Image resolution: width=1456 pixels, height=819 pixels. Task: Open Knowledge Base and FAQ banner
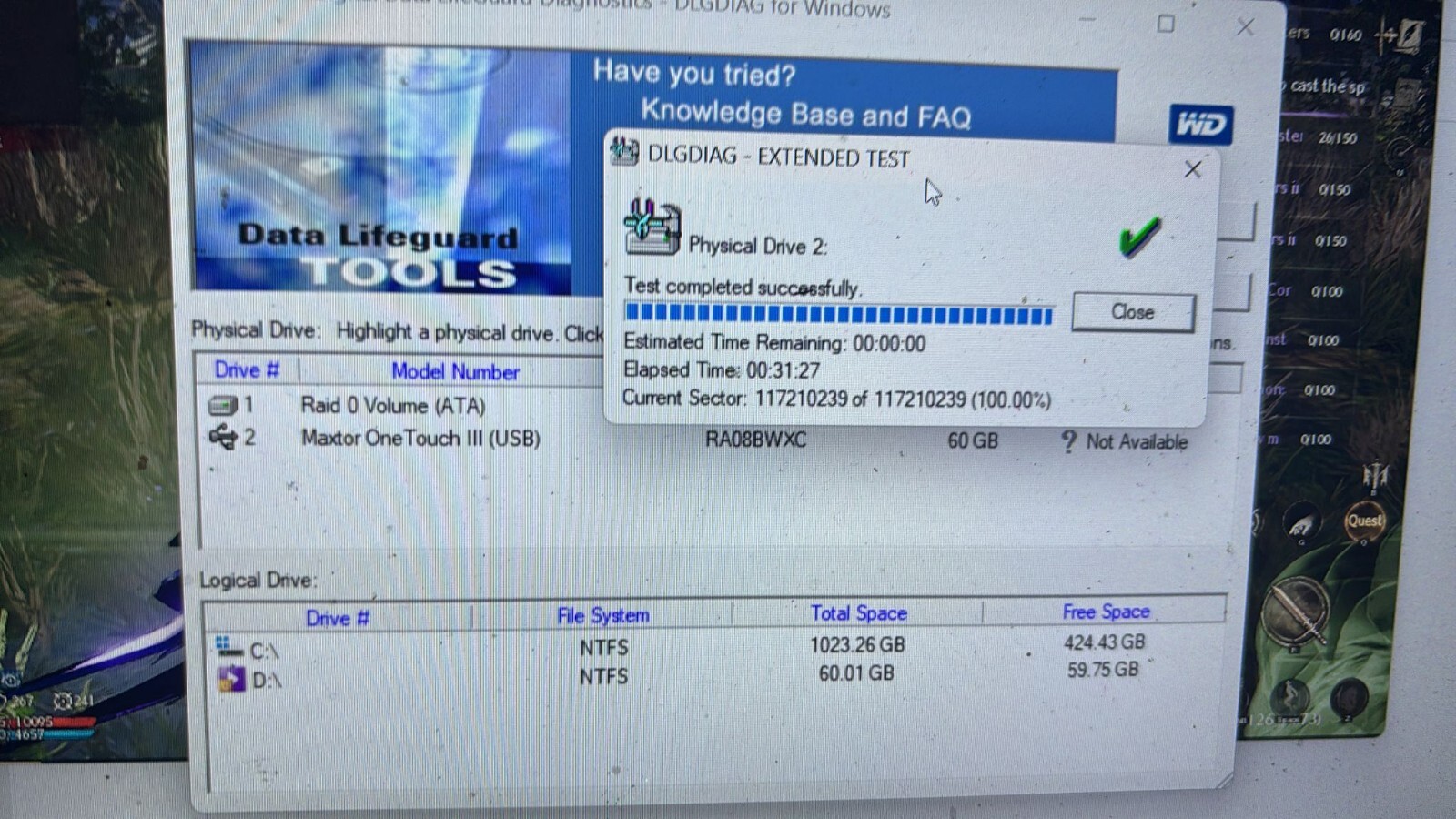point(805,115)
